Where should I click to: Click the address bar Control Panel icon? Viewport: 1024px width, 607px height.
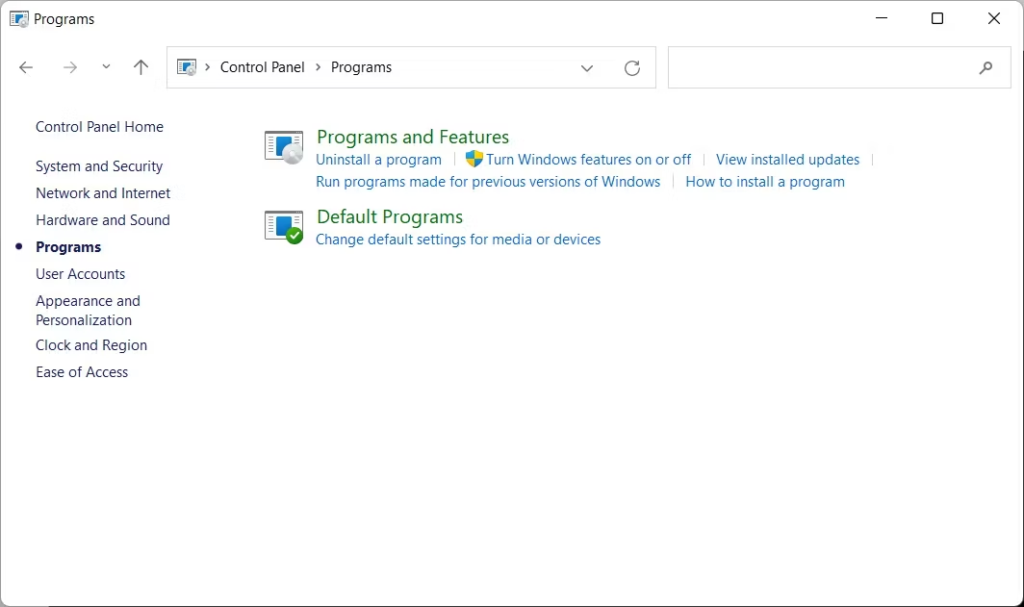tap(187, 67)
